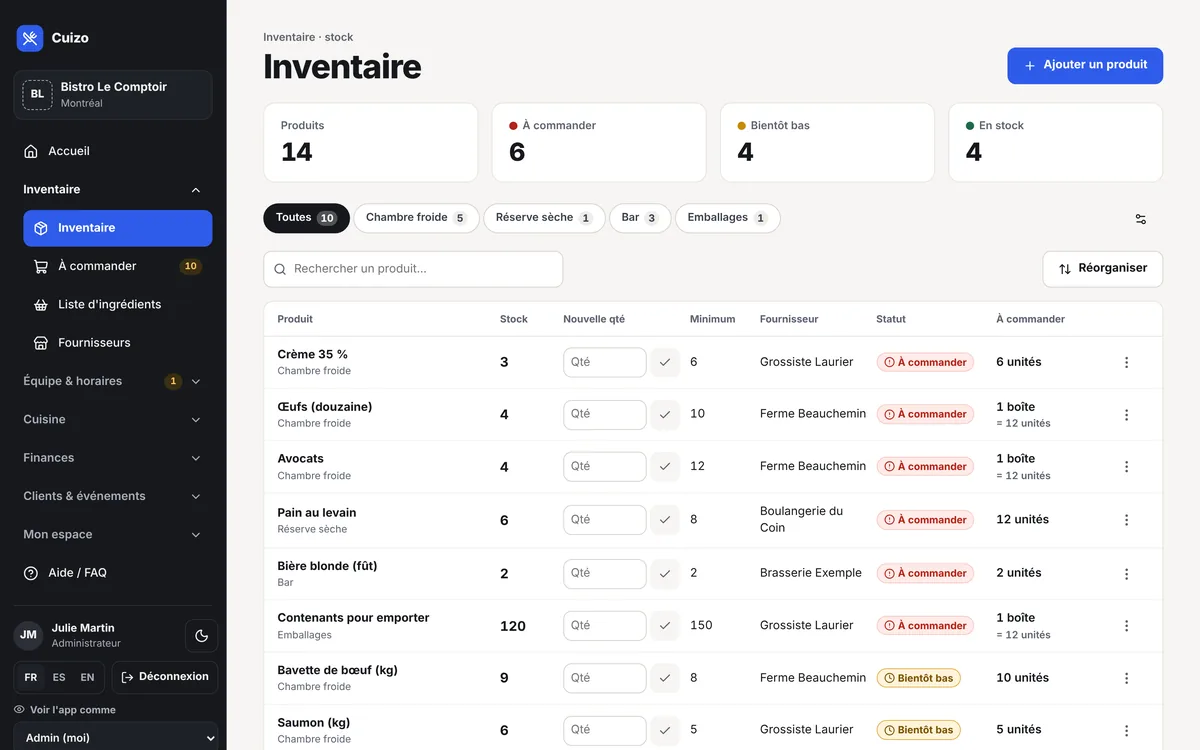
Task: Open row menu for Avocats
Action: pyautogui.click(x=1127, y=467)
